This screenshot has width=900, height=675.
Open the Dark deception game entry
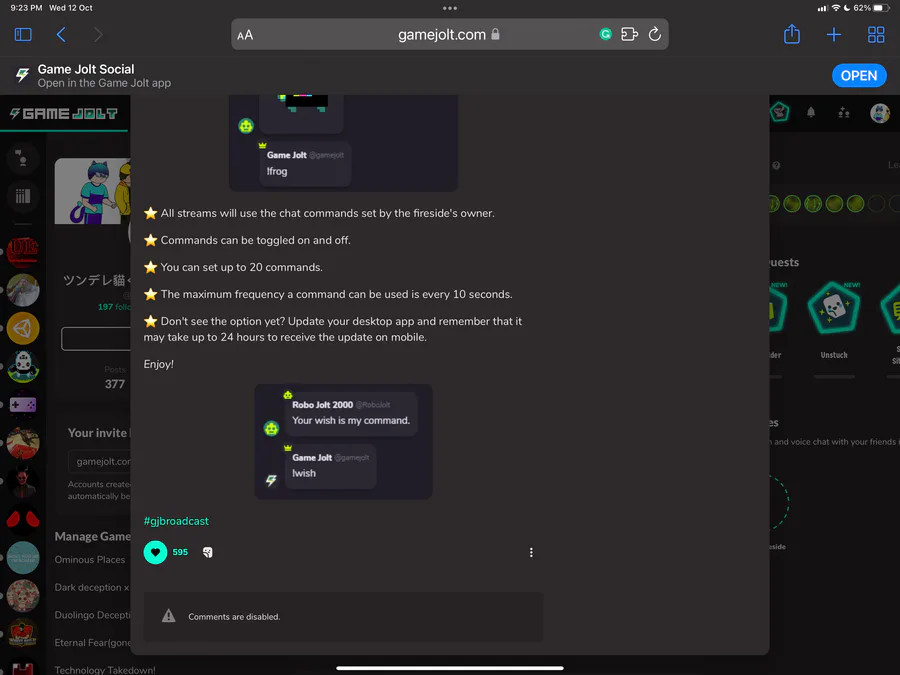92,587
